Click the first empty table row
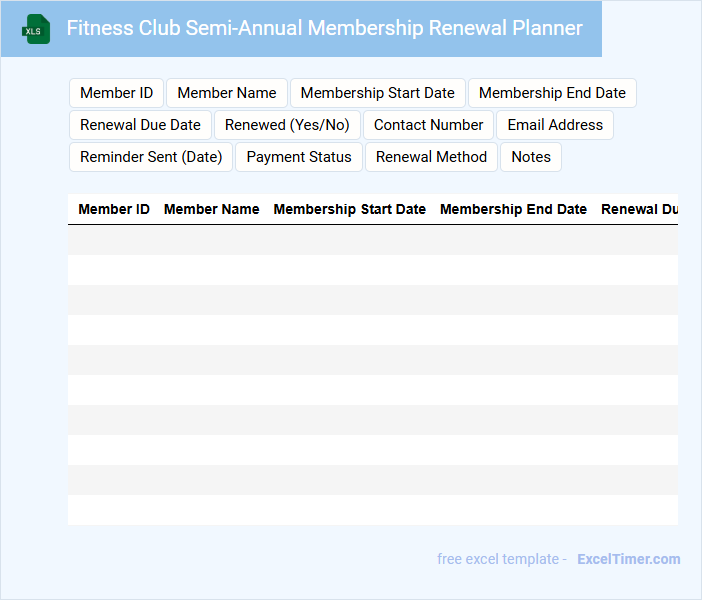Image resolution: width=702 pixels, height=600 pixels. 372,240
